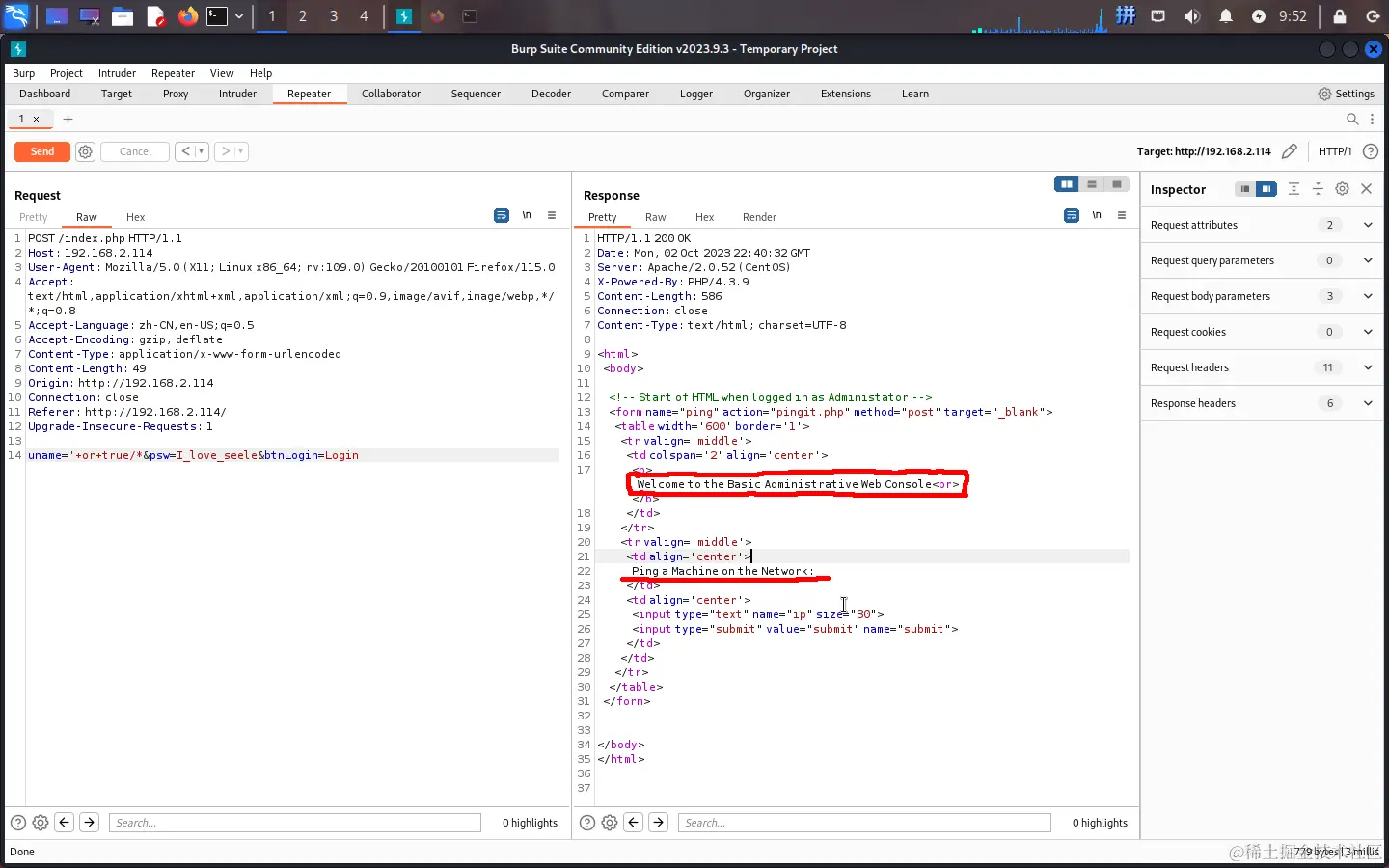The width and height of the screenshot is (1389, 868).
Task: Open volume control in system tray
Action: [x=1192, y=16]
